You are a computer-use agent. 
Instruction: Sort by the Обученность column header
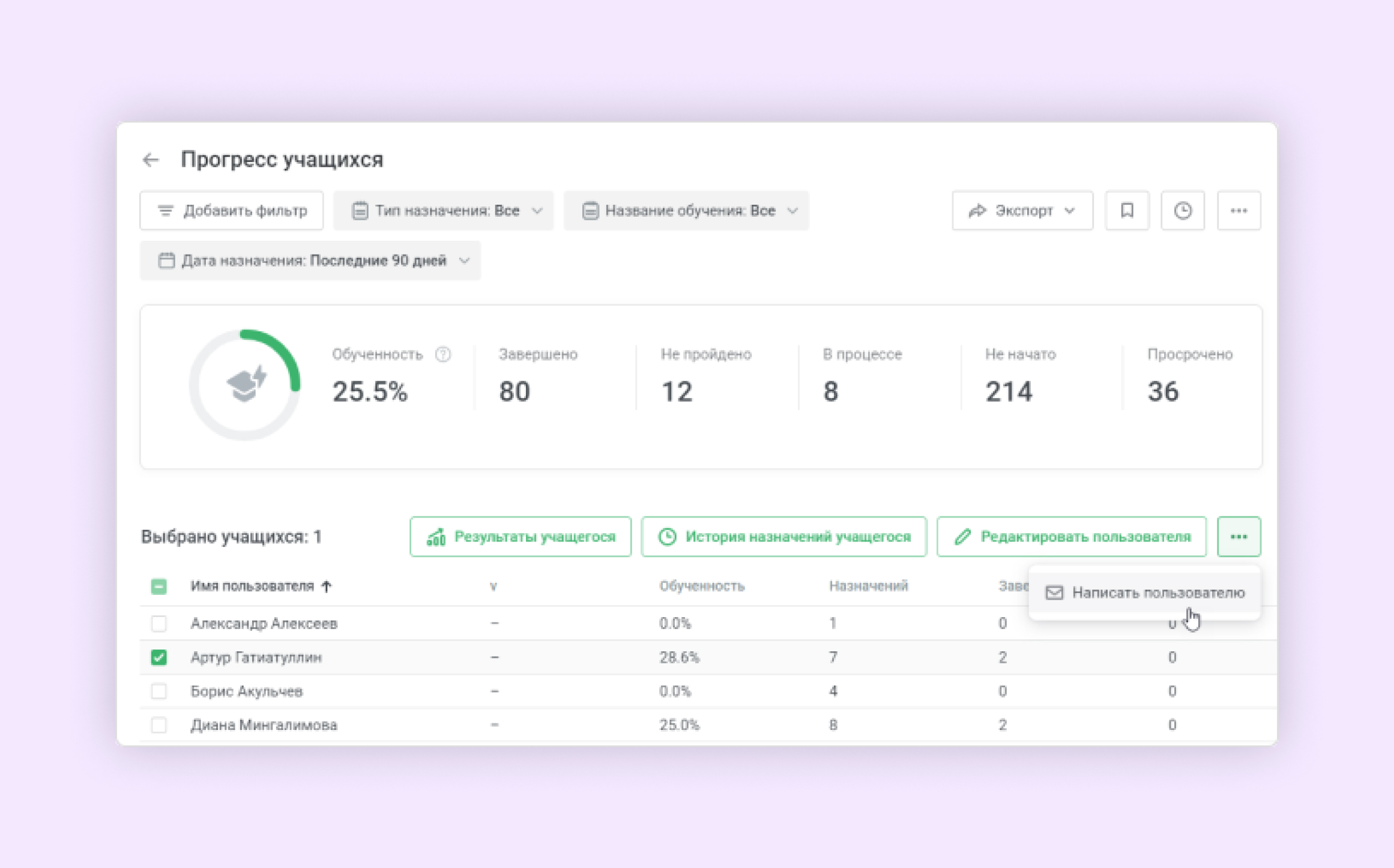(x=702, y=586)
